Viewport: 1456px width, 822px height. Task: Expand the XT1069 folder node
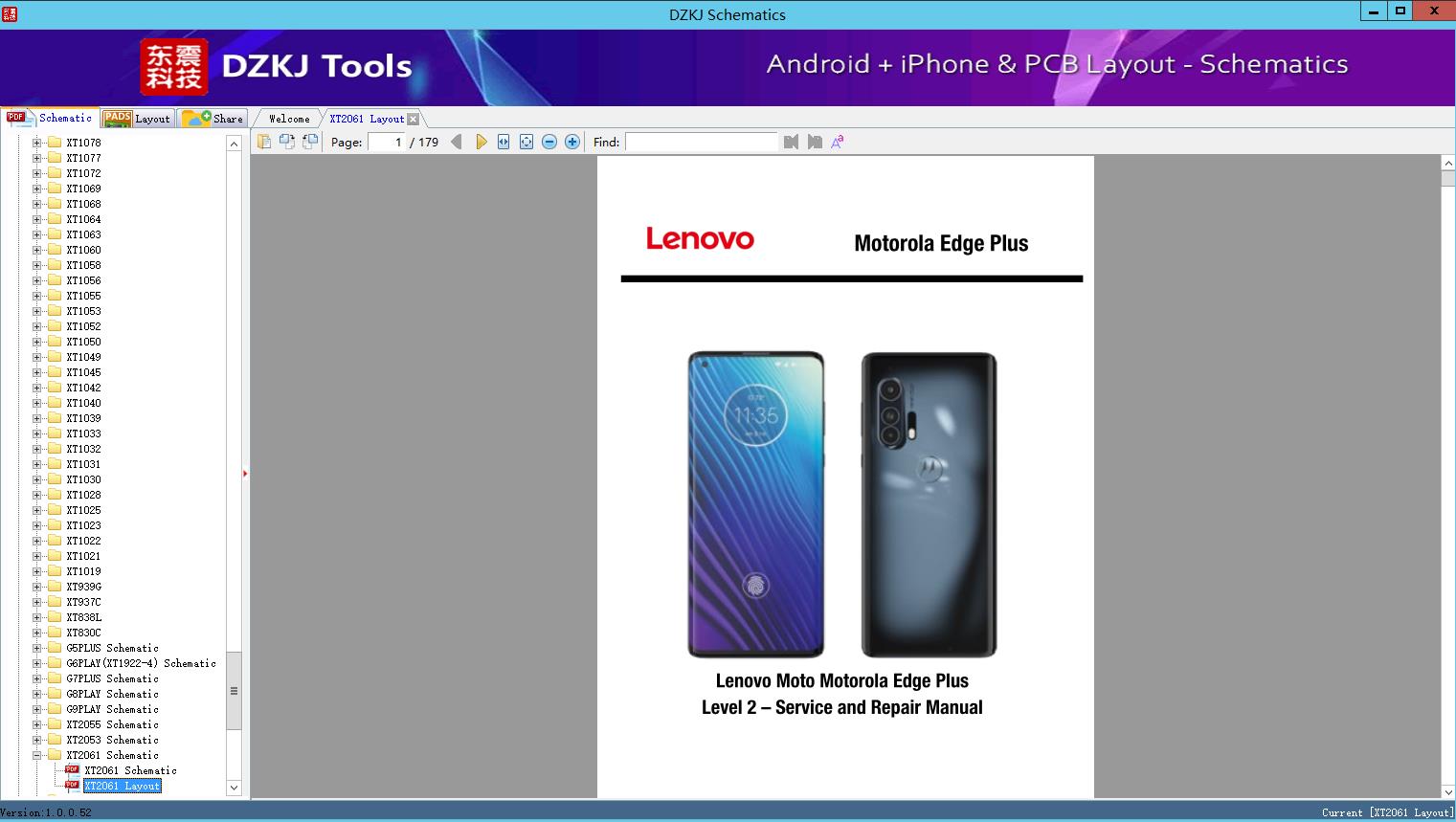click(x=36, y=189)
